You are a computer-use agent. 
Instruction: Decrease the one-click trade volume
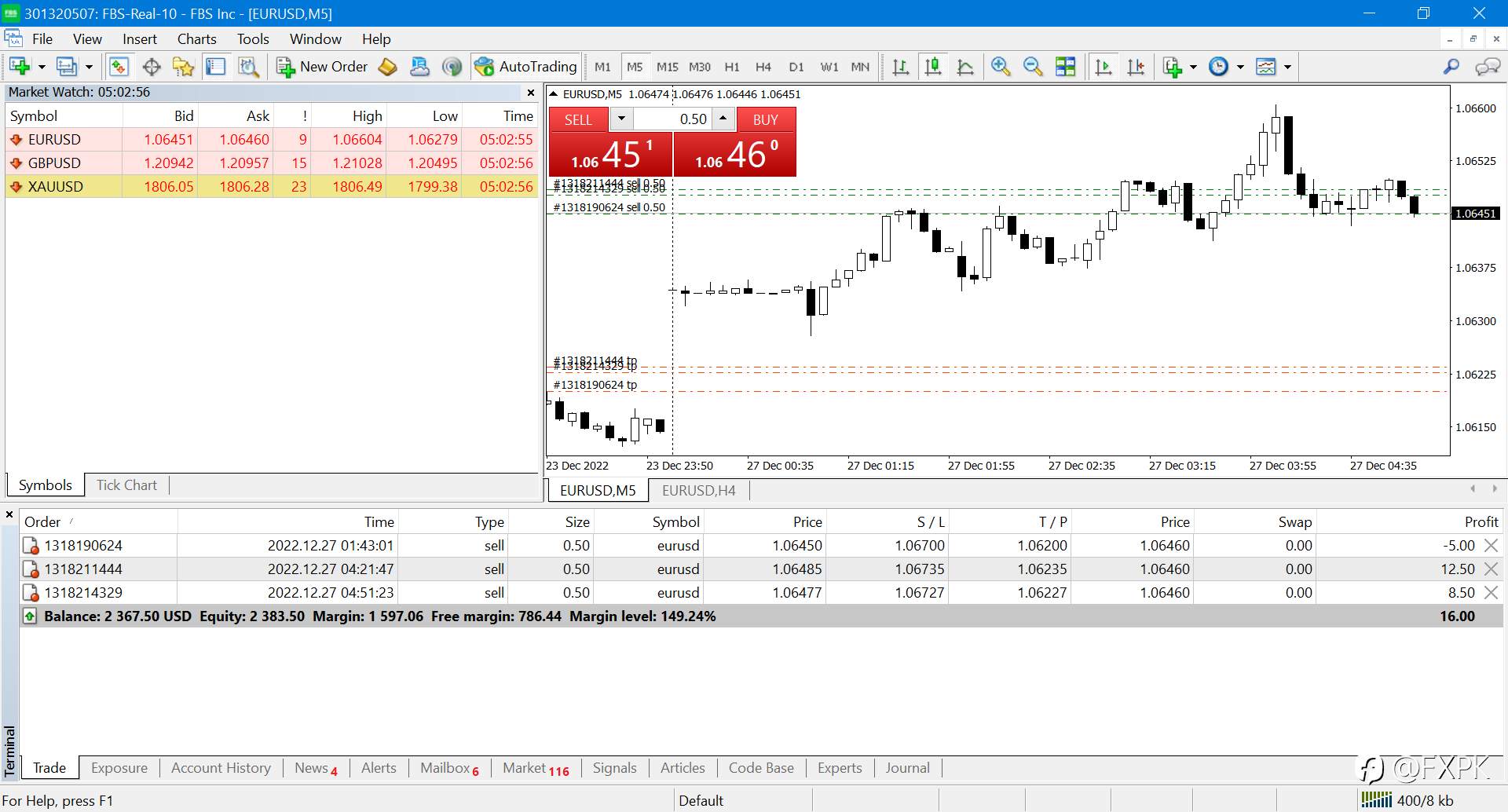(621, 119)
